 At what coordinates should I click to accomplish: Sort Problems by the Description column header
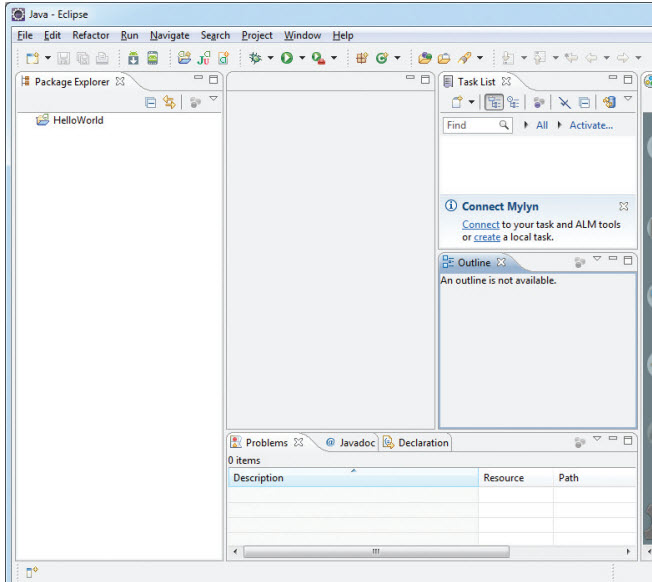[x=353, y=478]
